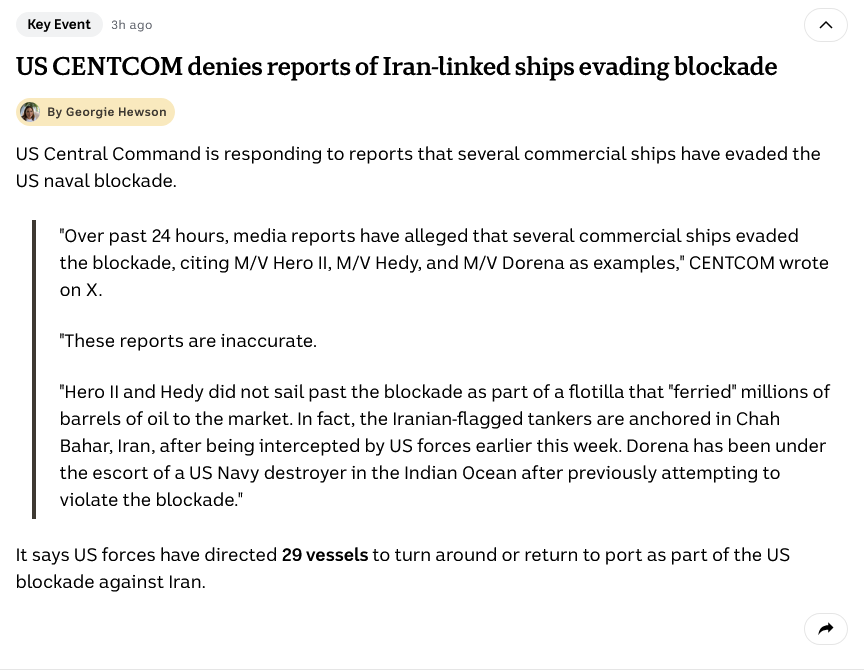The image size is (864, 670).
Task: Click the bold 29 vessels text
Action: (324, 554)
